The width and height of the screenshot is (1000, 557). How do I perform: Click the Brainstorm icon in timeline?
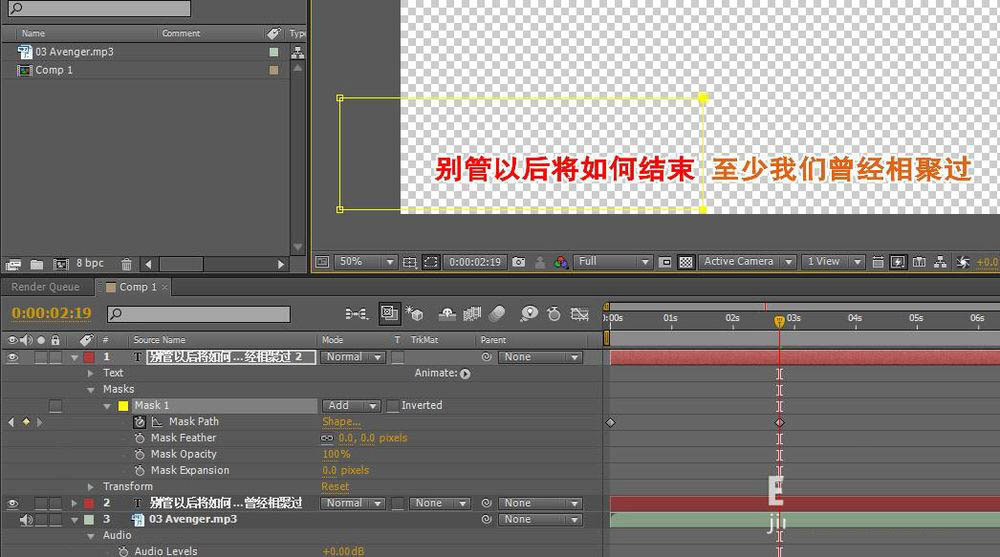coord(529,313)
